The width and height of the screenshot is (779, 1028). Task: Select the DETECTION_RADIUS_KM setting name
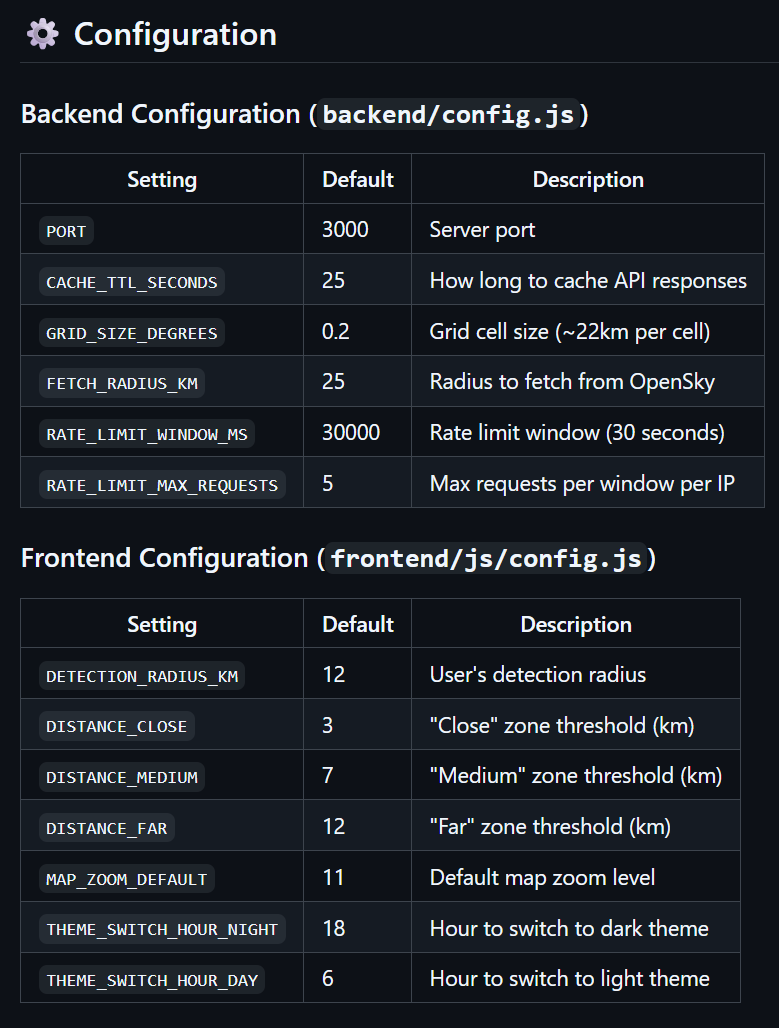point(142,676)
